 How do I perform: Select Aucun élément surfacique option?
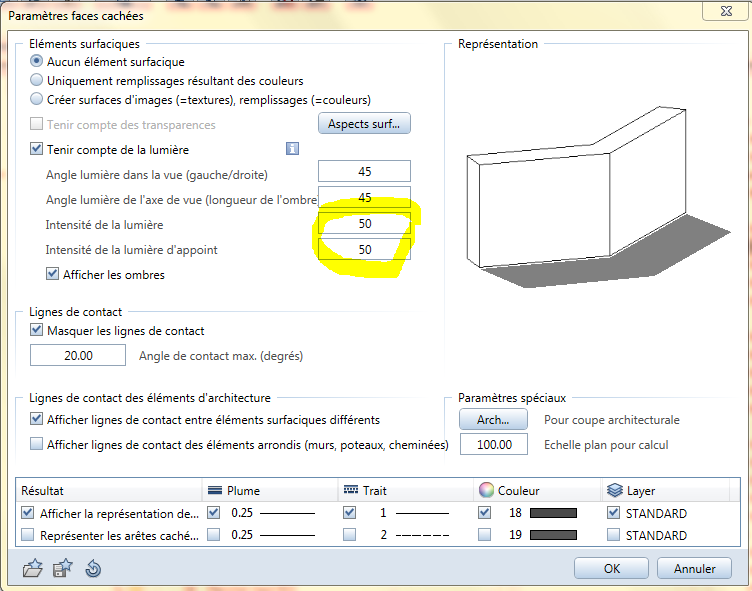pyautogui.click(x=36, y=61)
